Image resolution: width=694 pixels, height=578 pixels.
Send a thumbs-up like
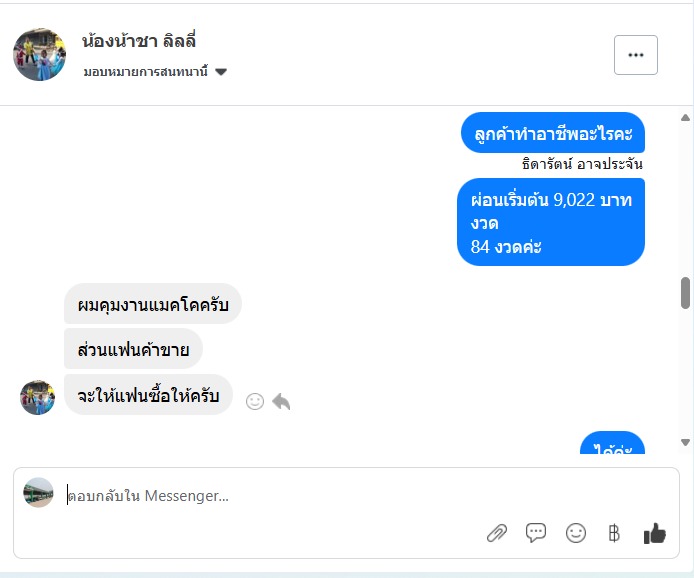pyautogui.click(x=655, y=533)
